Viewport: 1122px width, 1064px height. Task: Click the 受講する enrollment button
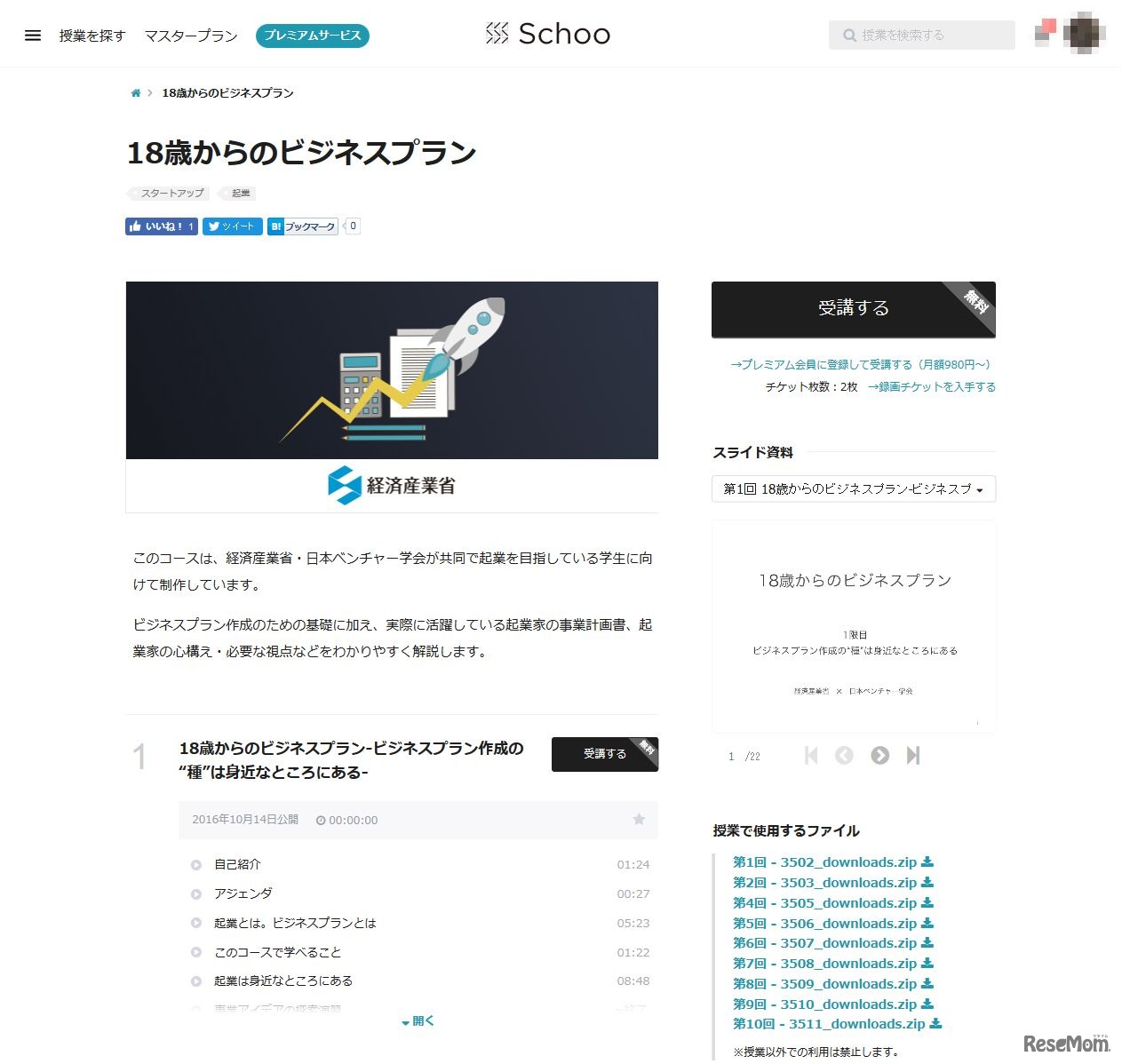(851, 308)
